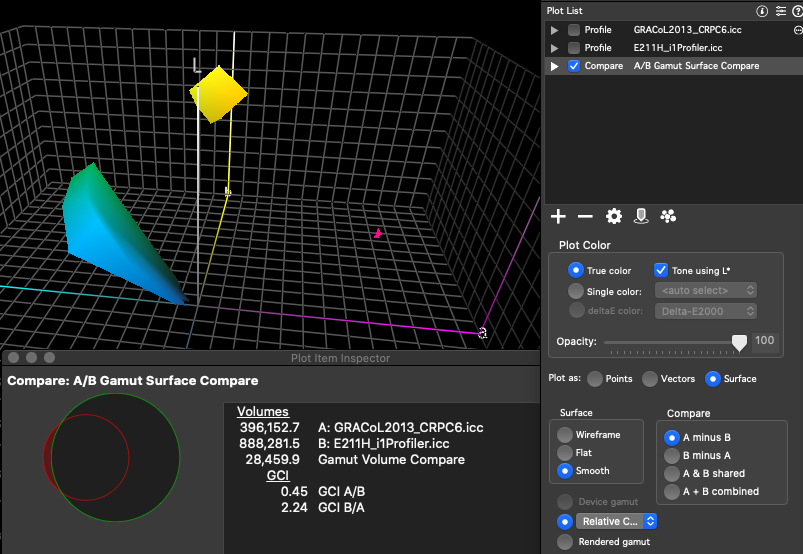Screen dimensions: 803x554
Task: Click the add plot plus icon
Action: point(558,217)
